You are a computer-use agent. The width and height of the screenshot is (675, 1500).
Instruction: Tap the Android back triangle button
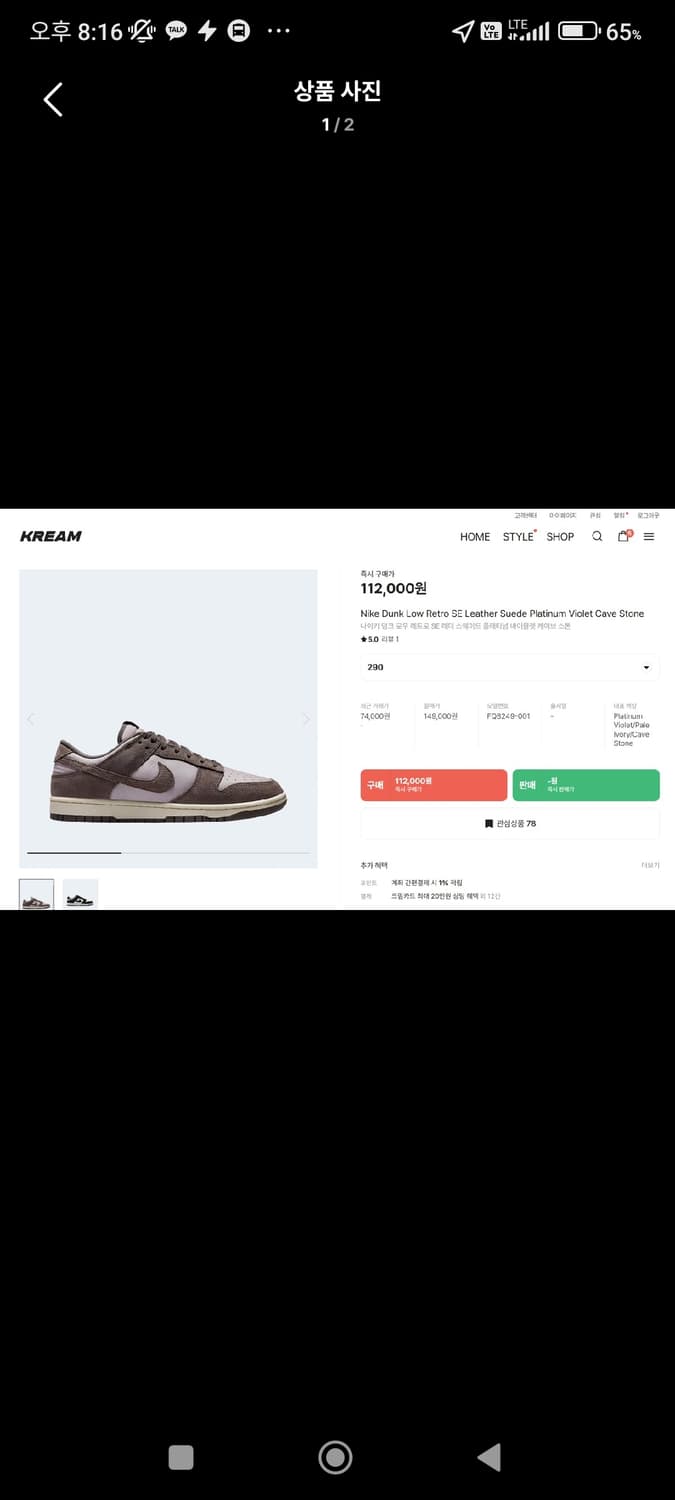488,1457
